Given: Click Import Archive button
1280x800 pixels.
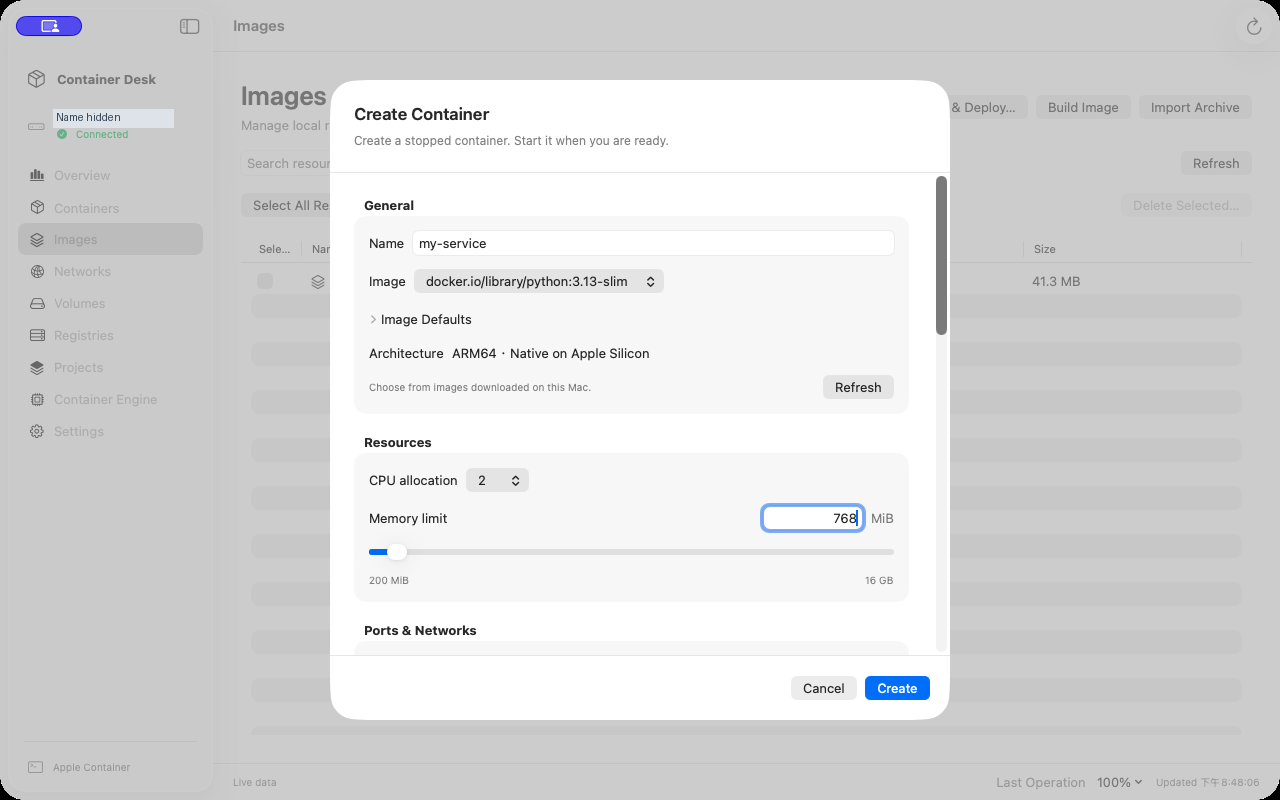Looking at the screenshot, I should [x=1195, y=108].
